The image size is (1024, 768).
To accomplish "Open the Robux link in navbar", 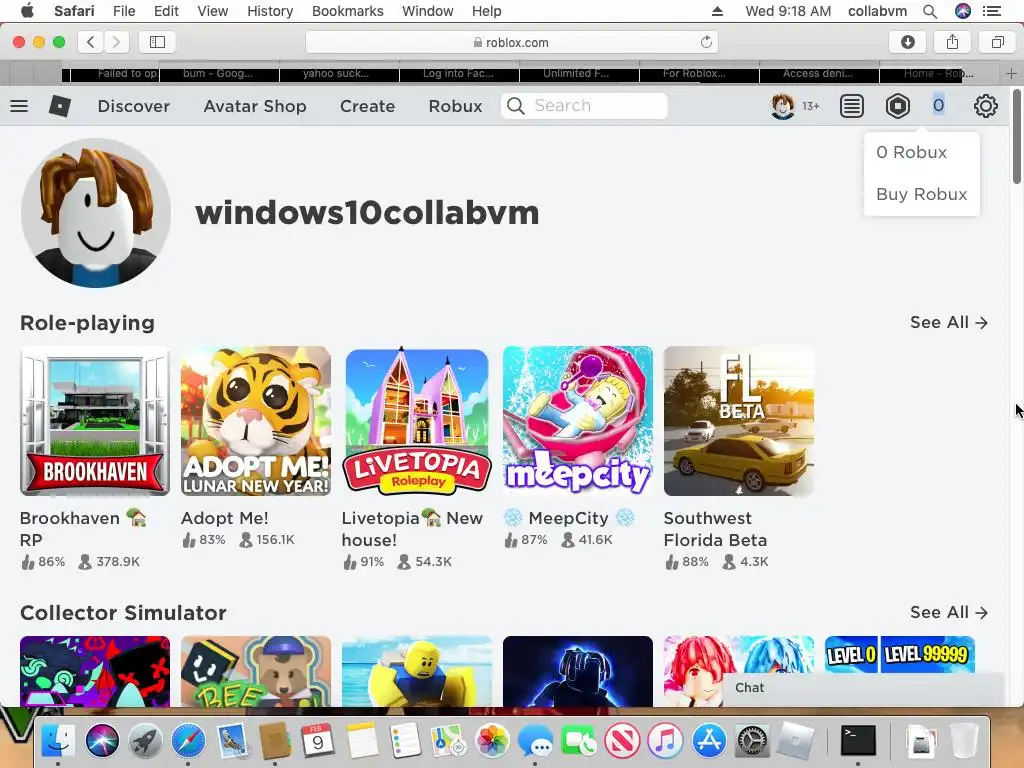I will [x=455, y=106].
